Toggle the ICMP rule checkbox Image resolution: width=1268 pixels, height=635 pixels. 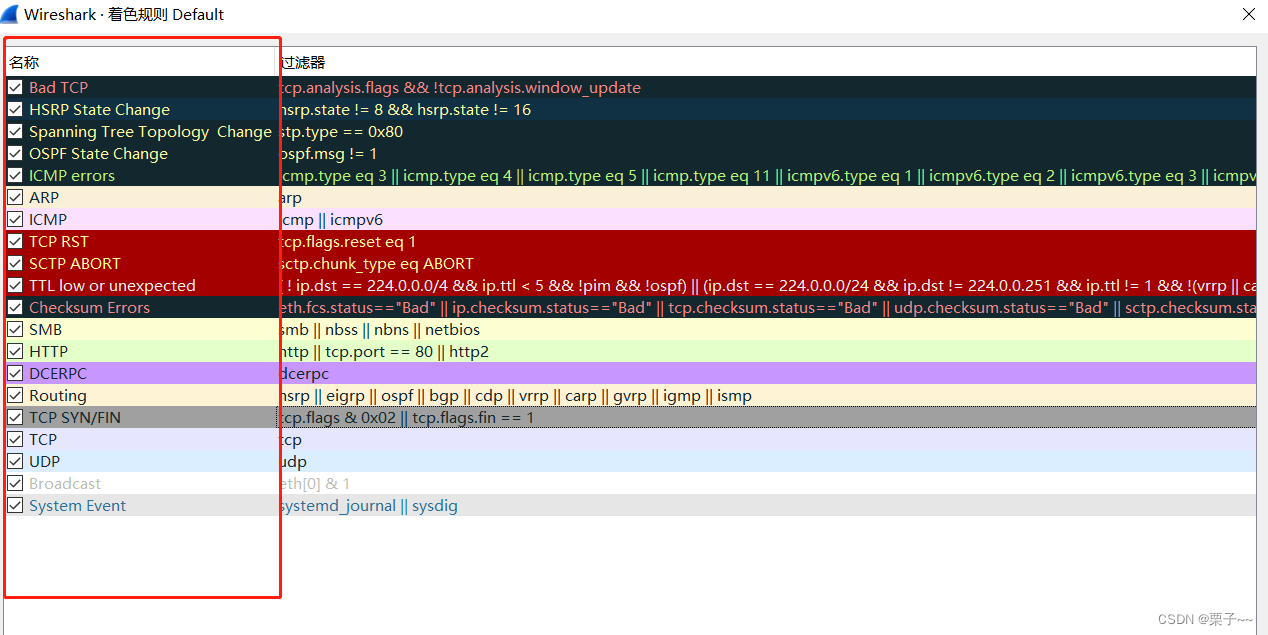(x=15, y=220)
